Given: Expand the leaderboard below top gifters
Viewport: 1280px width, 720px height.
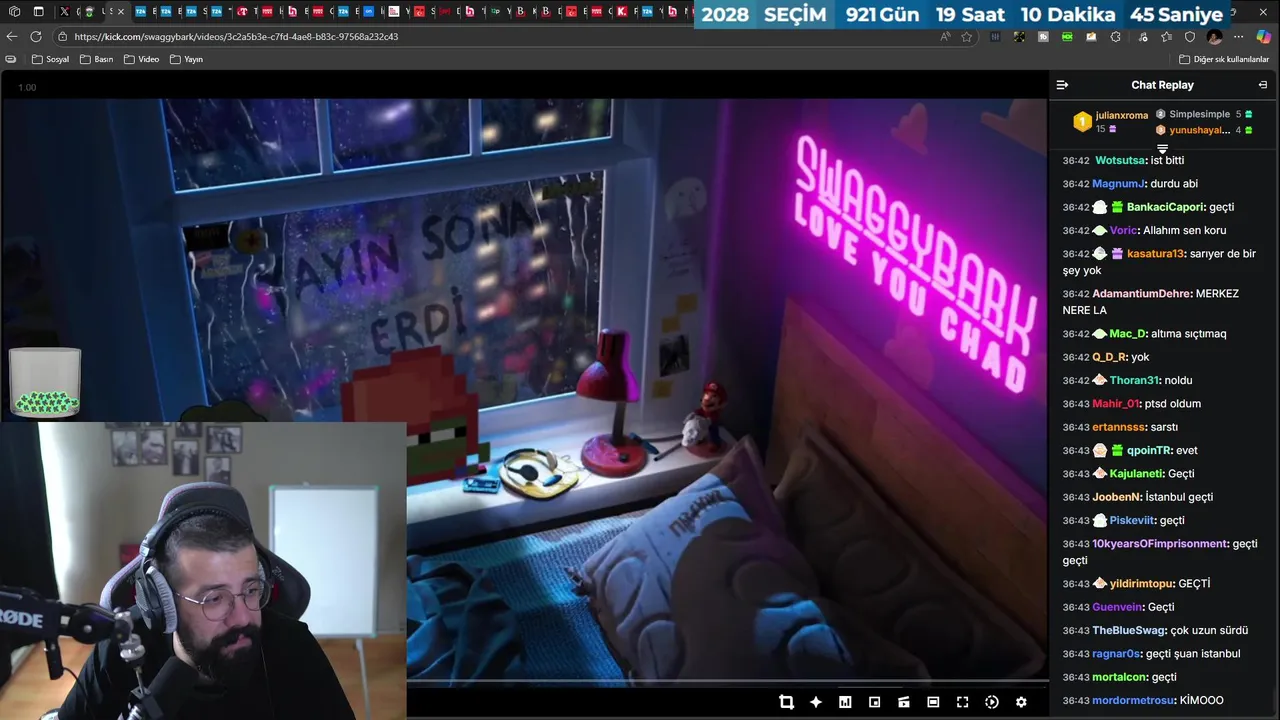Looking at the screenshot, I should coord(1162,149).
